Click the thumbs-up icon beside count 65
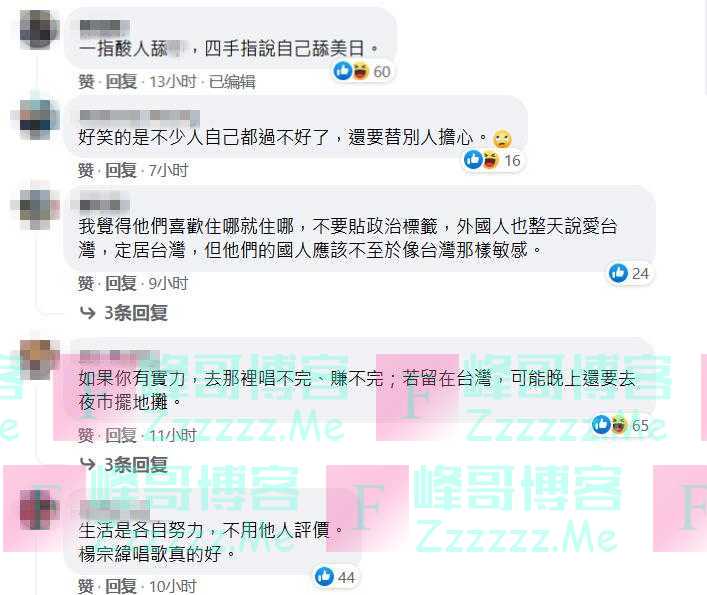 tap(601, 424)
